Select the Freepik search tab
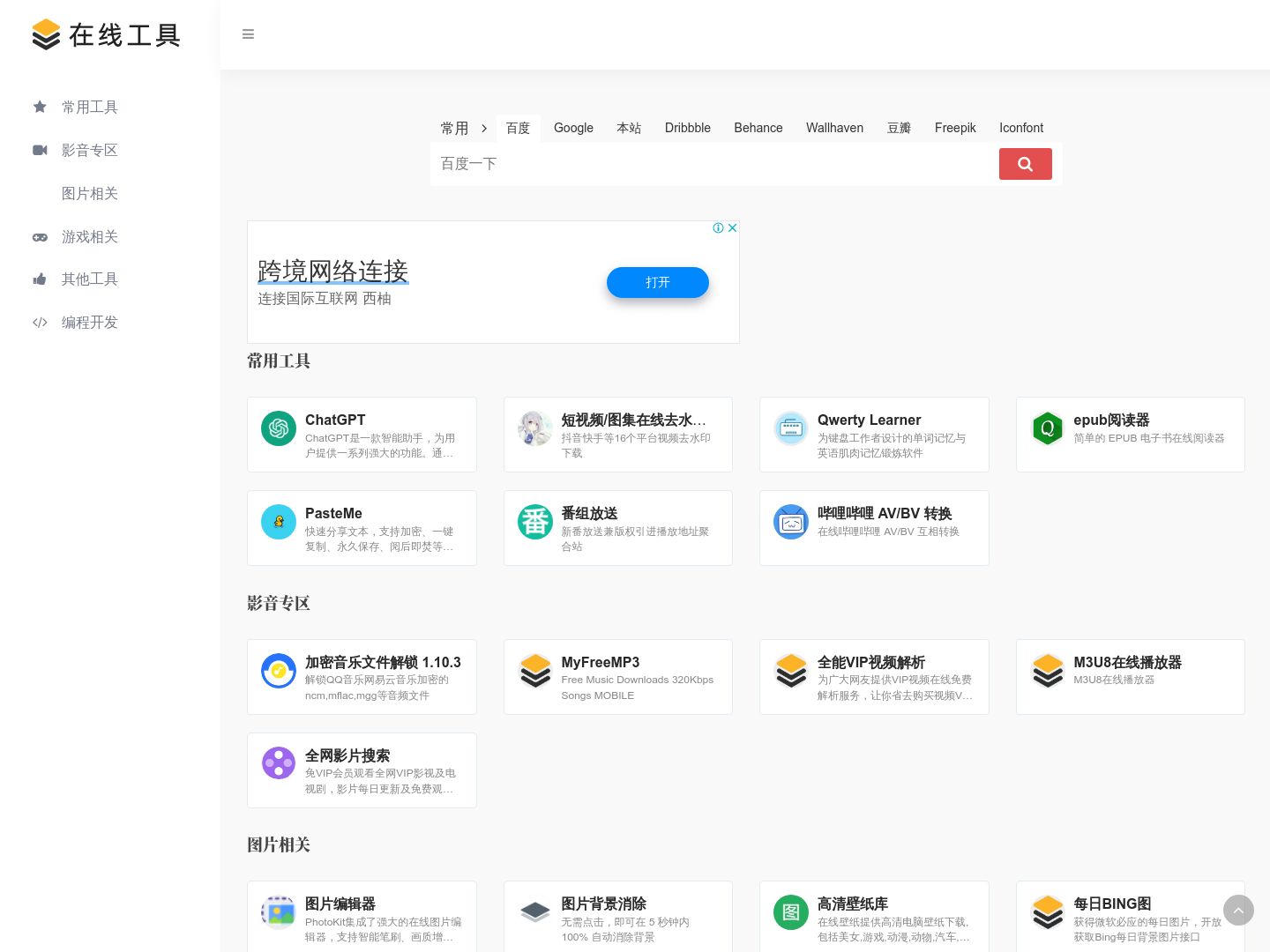The height and width of the screenshot is (952, 1270). coord(955,128)
